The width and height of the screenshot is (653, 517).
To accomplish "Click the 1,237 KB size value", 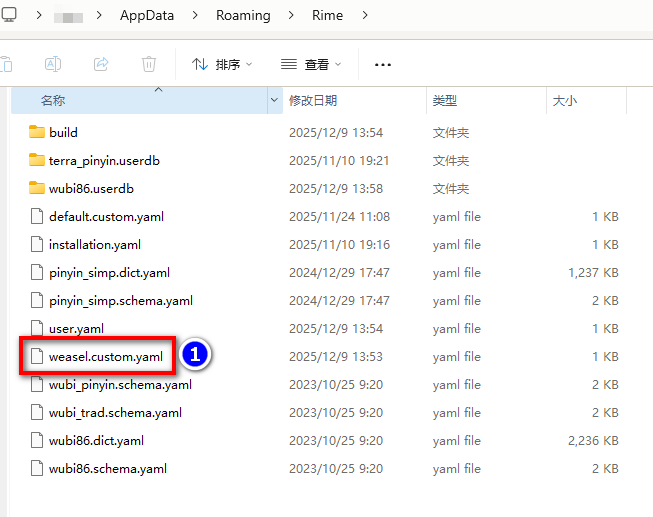I will tap(593, 272).
